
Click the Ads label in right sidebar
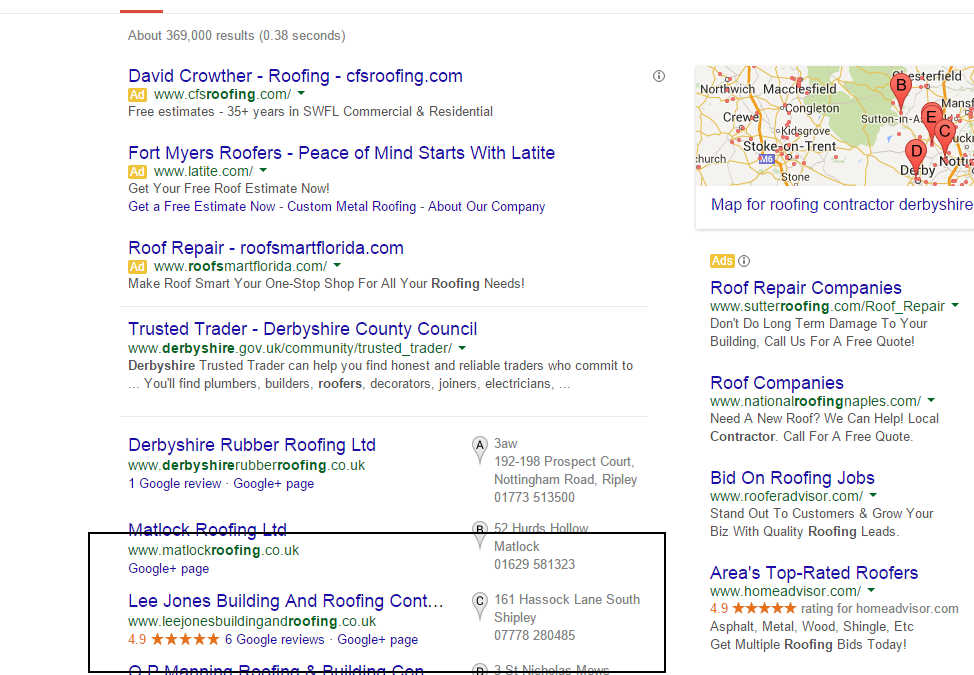click(x=722, y=261)
